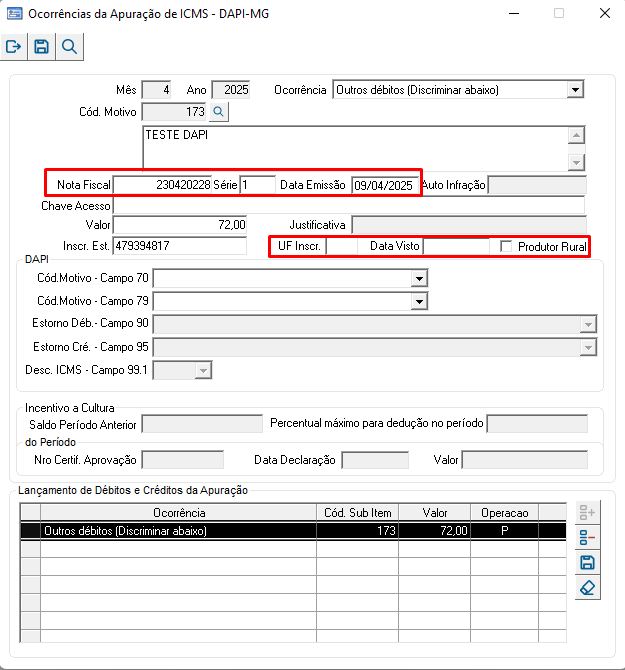Click the Cód. Sub Item column header
Screen dimensions: 625x670
(358, 512)
